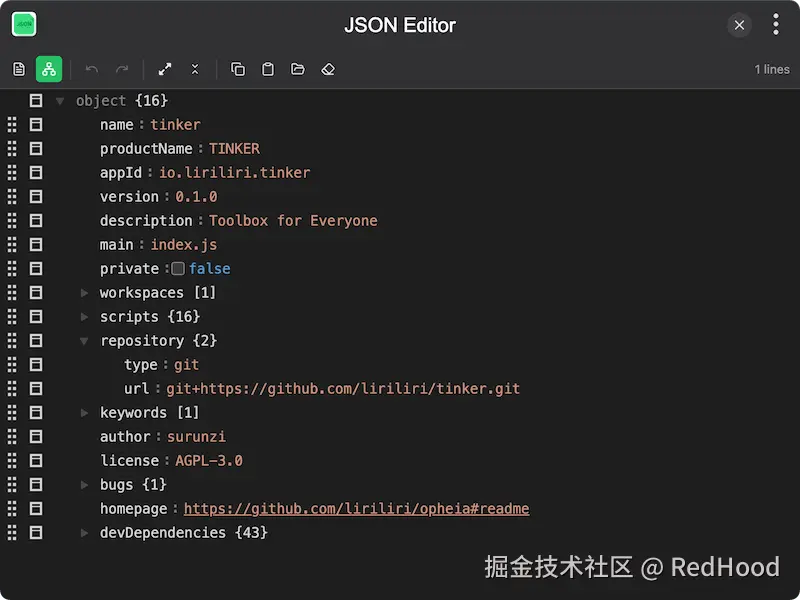Expand all nodes using the expand icon
The height and width of the screenshot is (600, 800).
165,69
